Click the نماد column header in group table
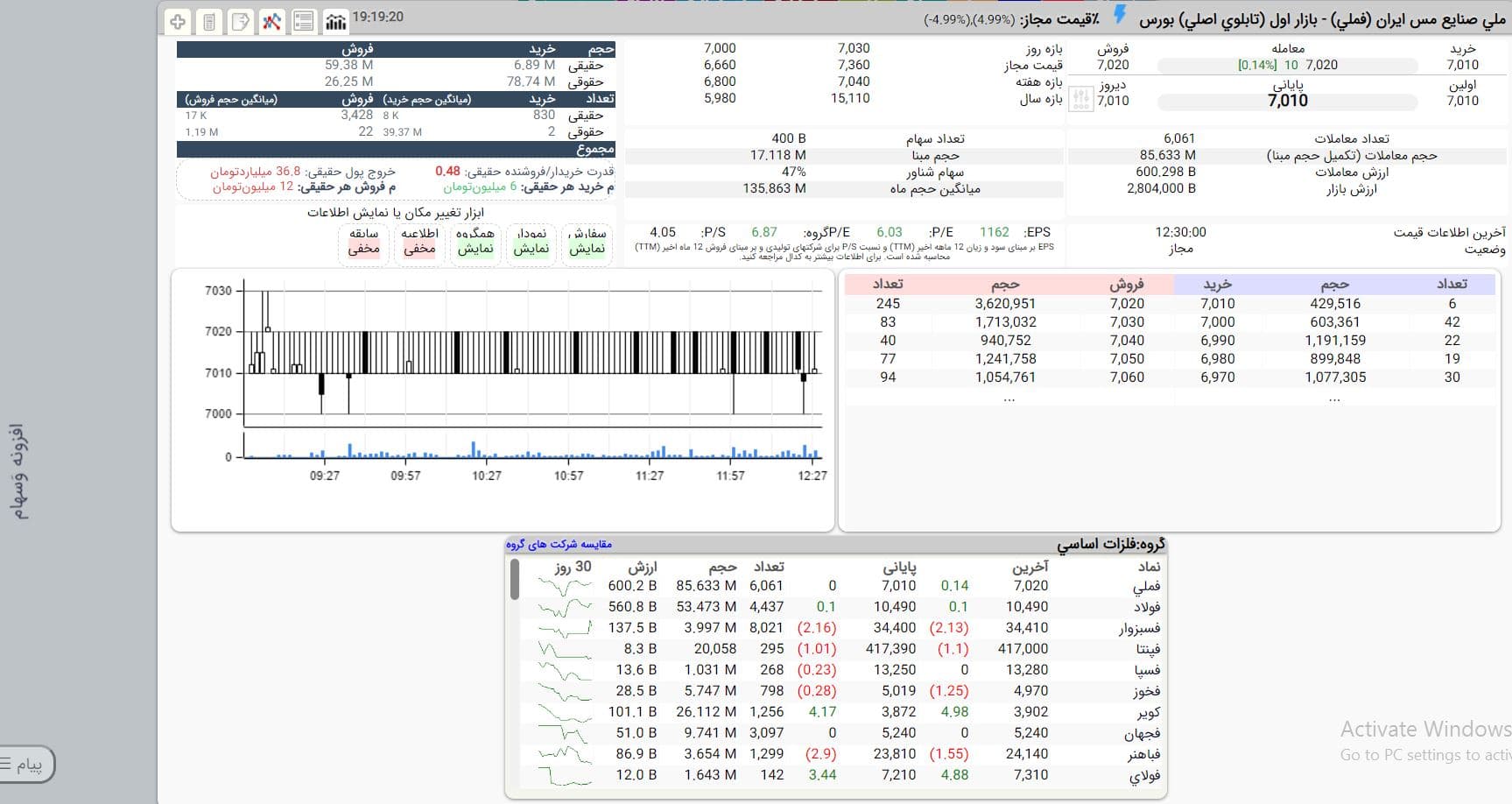This screenshot has height=804, width=1512. (x=1149, y=567)
